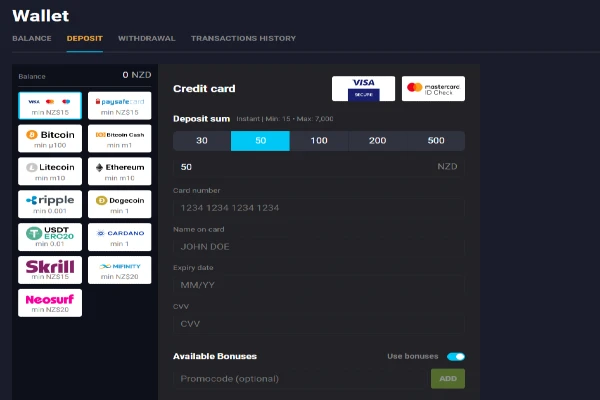
Task: Pick Neosurf deposit option
Action: [x=50, y=302]
